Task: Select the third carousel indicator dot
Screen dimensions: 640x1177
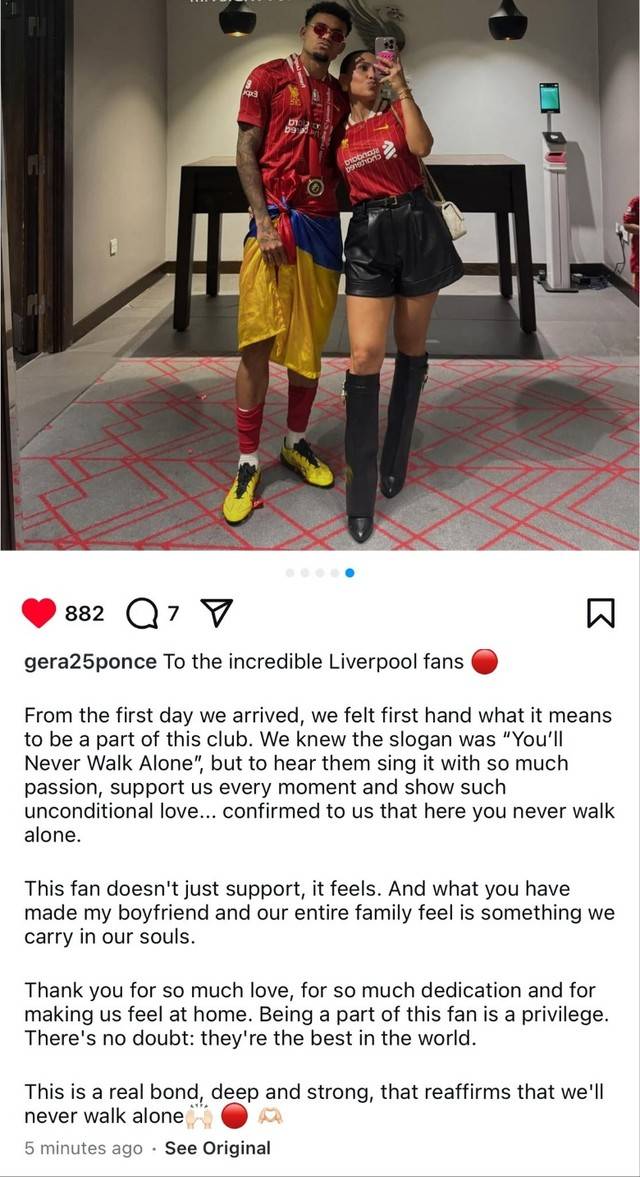Action: (320, 573)
